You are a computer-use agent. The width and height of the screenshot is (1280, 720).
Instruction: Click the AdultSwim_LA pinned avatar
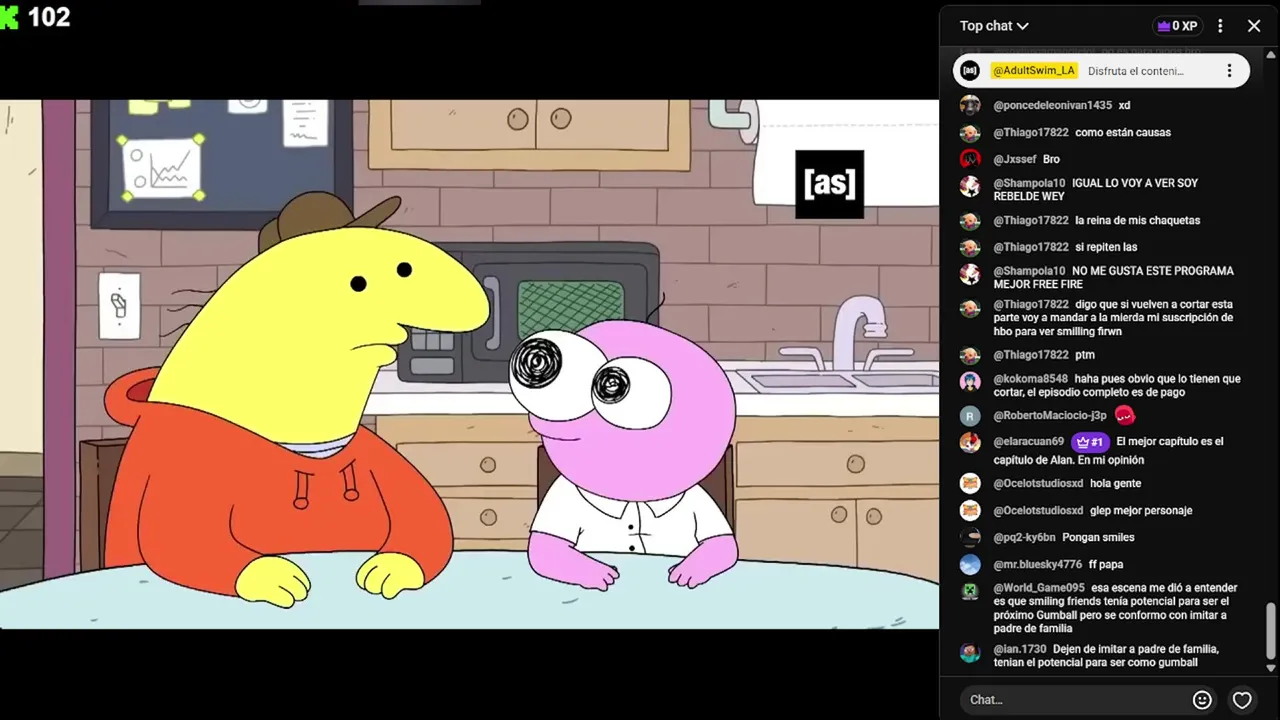coord(970,71)
